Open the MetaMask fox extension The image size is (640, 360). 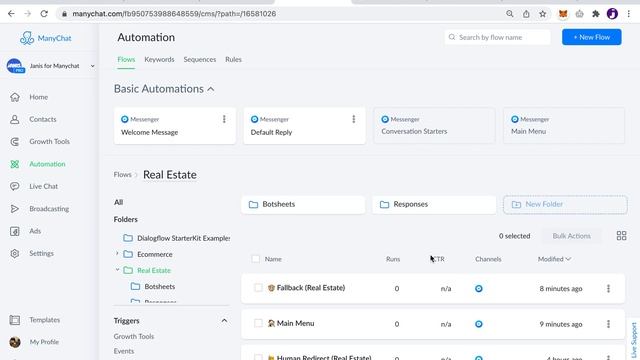point(563,14)
